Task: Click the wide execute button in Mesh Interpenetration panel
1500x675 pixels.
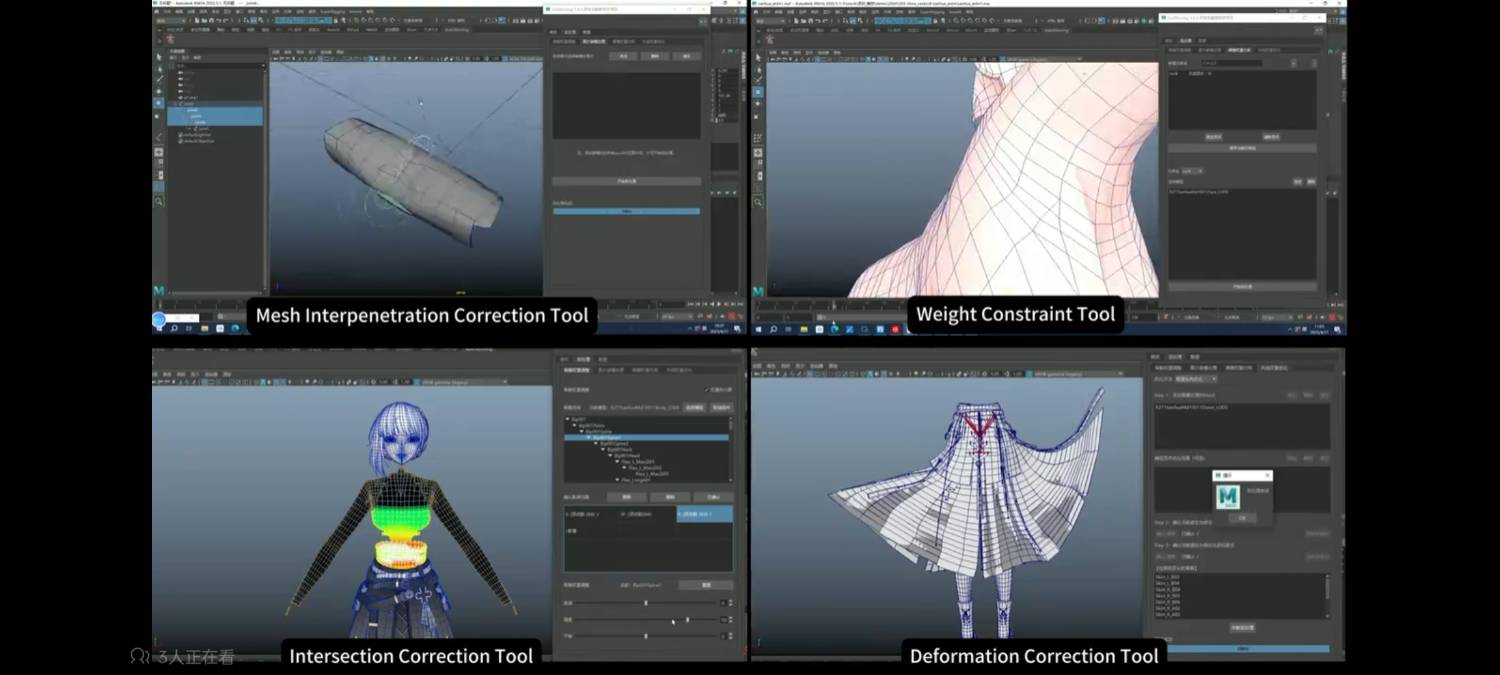Action: [x=626, y=181]
